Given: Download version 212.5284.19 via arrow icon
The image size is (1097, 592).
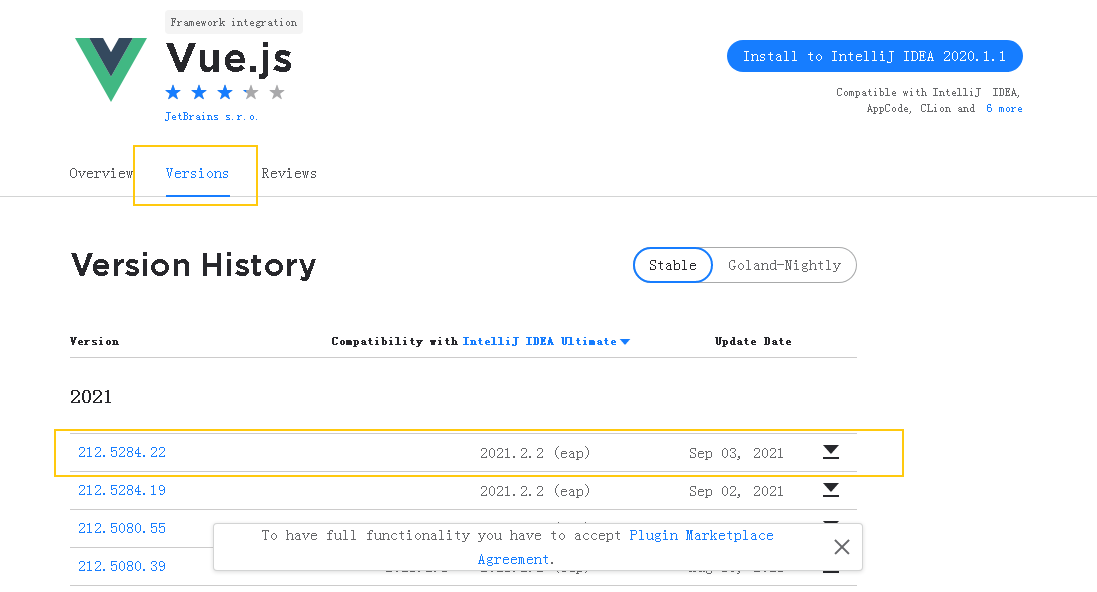Looking at the screenshot, I should pos(830,490).
